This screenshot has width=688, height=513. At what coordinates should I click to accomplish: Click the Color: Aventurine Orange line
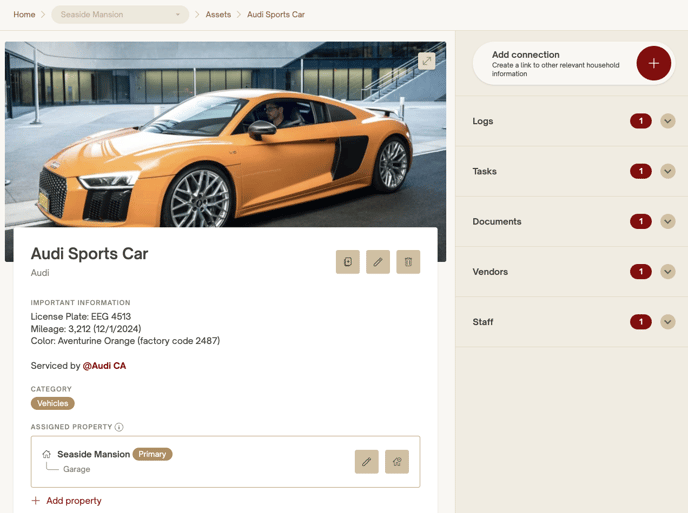[x=125, y=341]
